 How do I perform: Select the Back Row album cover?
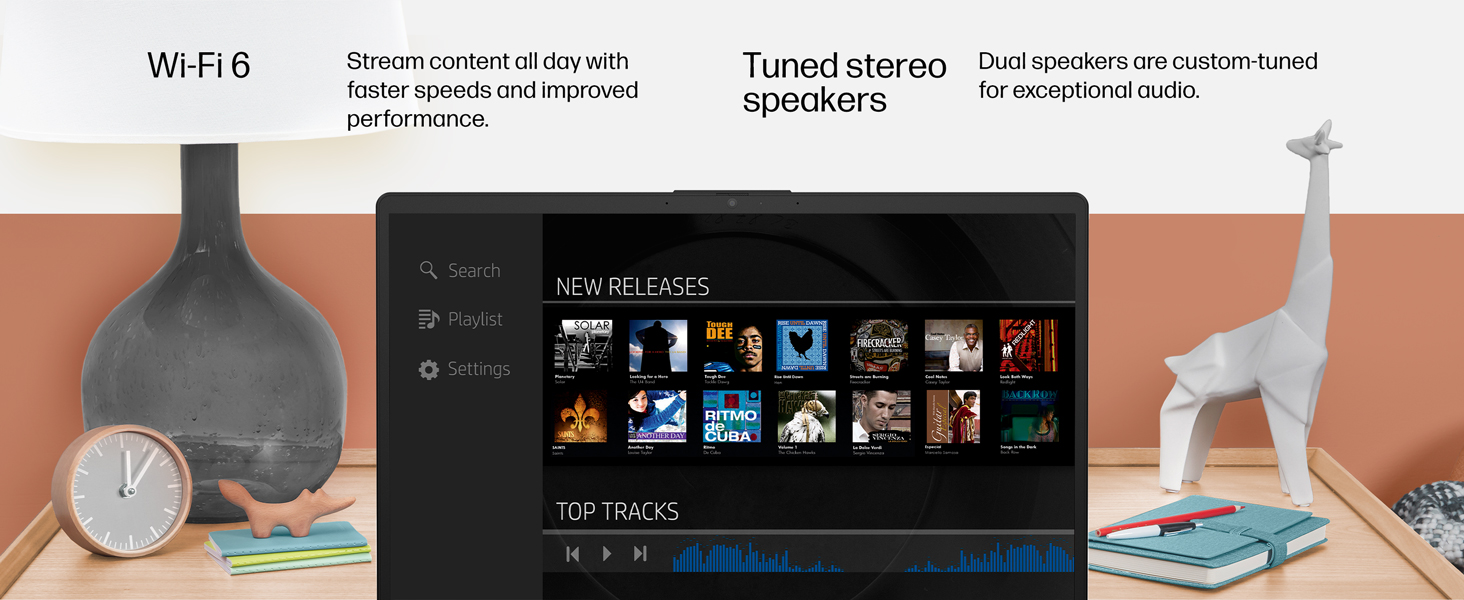click(x=1029, y=417)
